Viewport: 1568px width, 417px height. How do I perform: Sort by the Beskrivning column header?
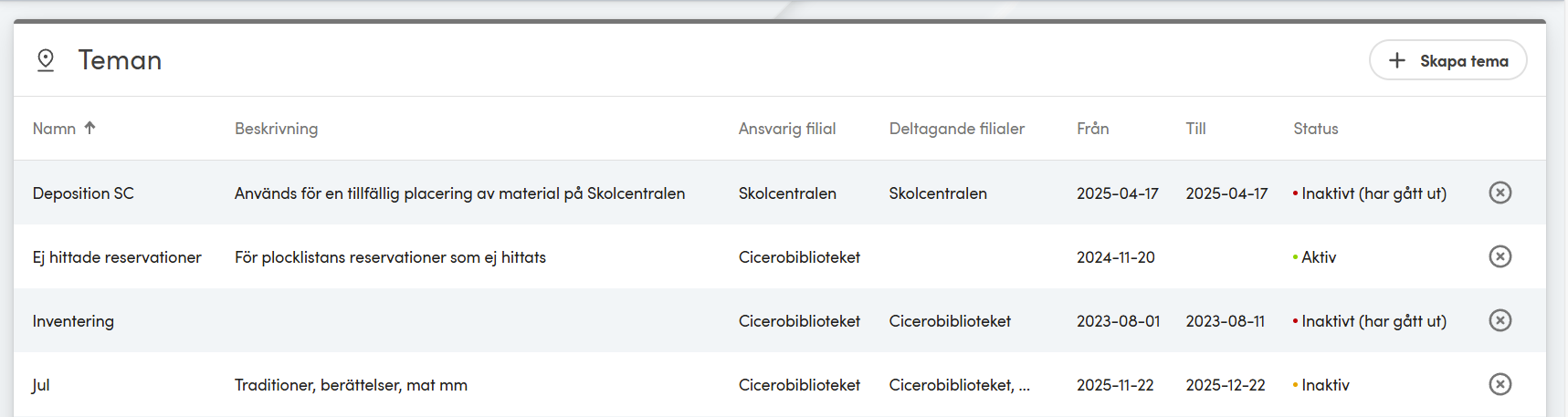tap(276, 129)
